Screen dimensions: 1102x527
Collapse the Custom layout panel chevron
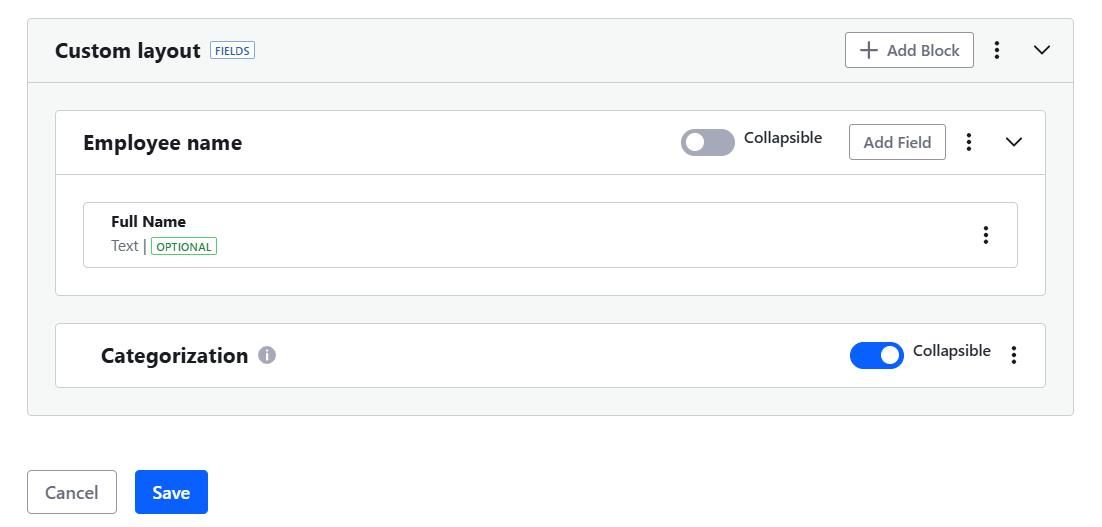(x=1042, y=50)
